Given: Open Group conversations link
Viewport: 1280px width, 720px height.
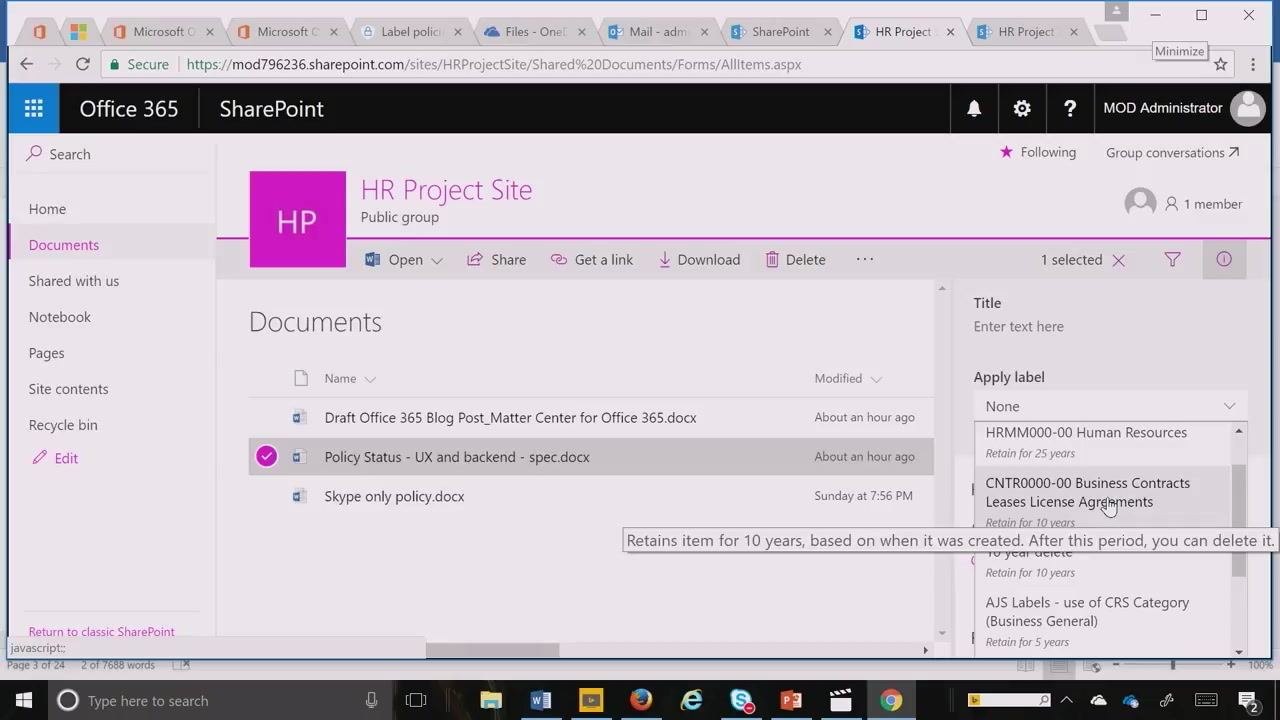Looking at the screenshot, I should [x=1173, y=153].
